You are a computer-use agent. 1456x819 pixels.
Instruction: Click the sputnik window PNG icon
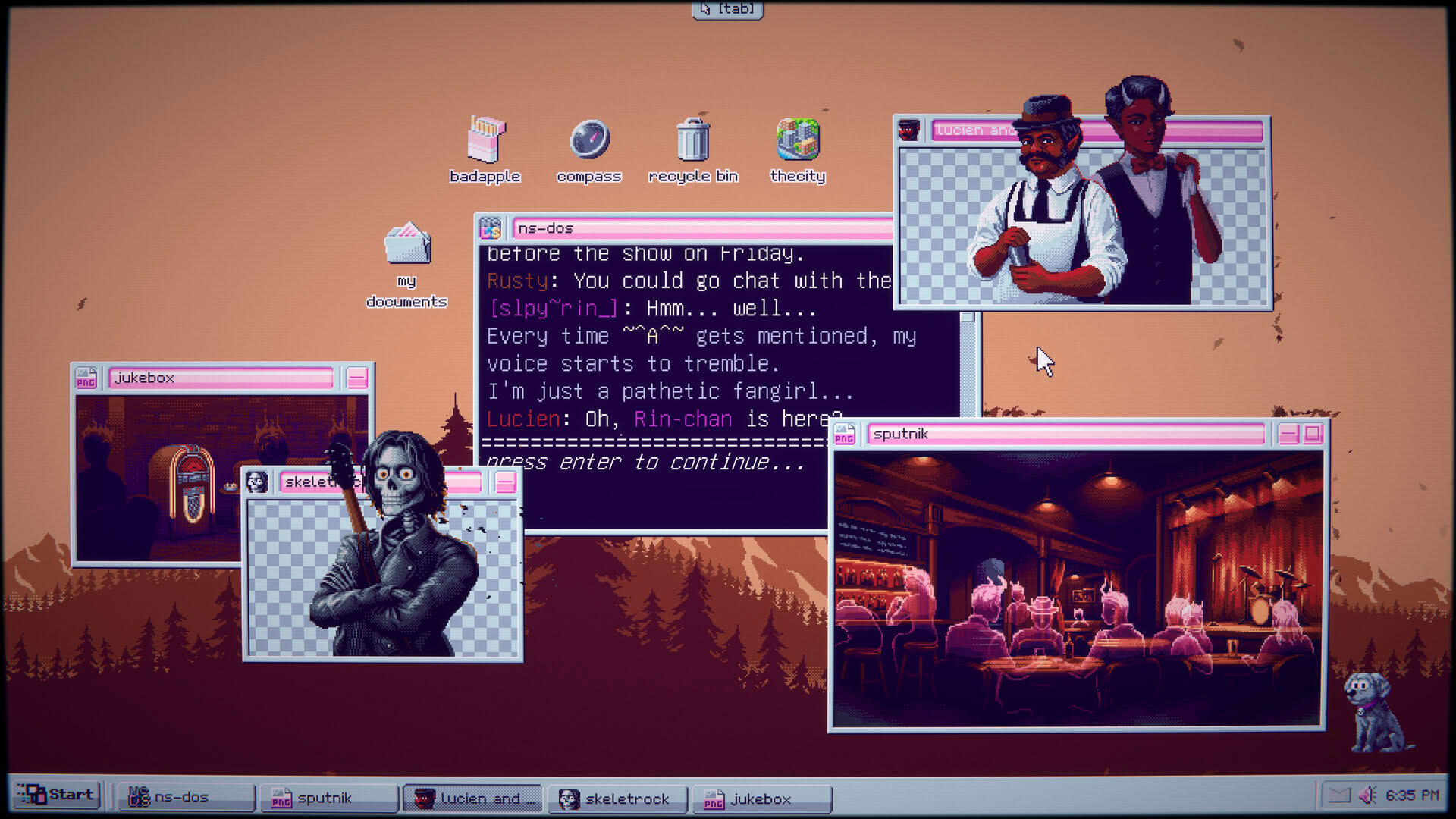844,435
